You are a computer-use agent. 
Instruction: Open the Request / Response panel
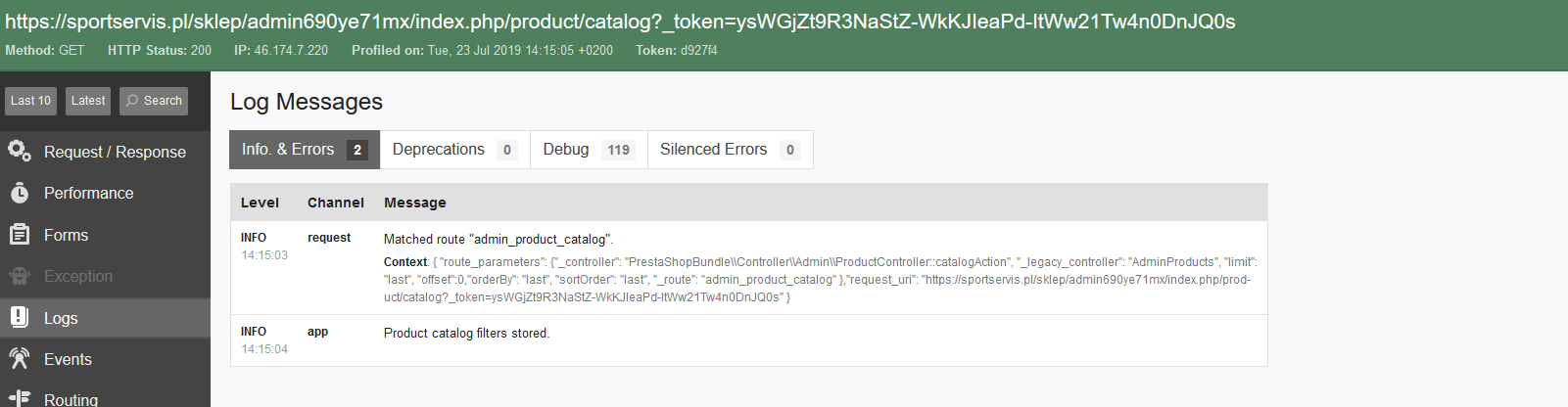115,152
